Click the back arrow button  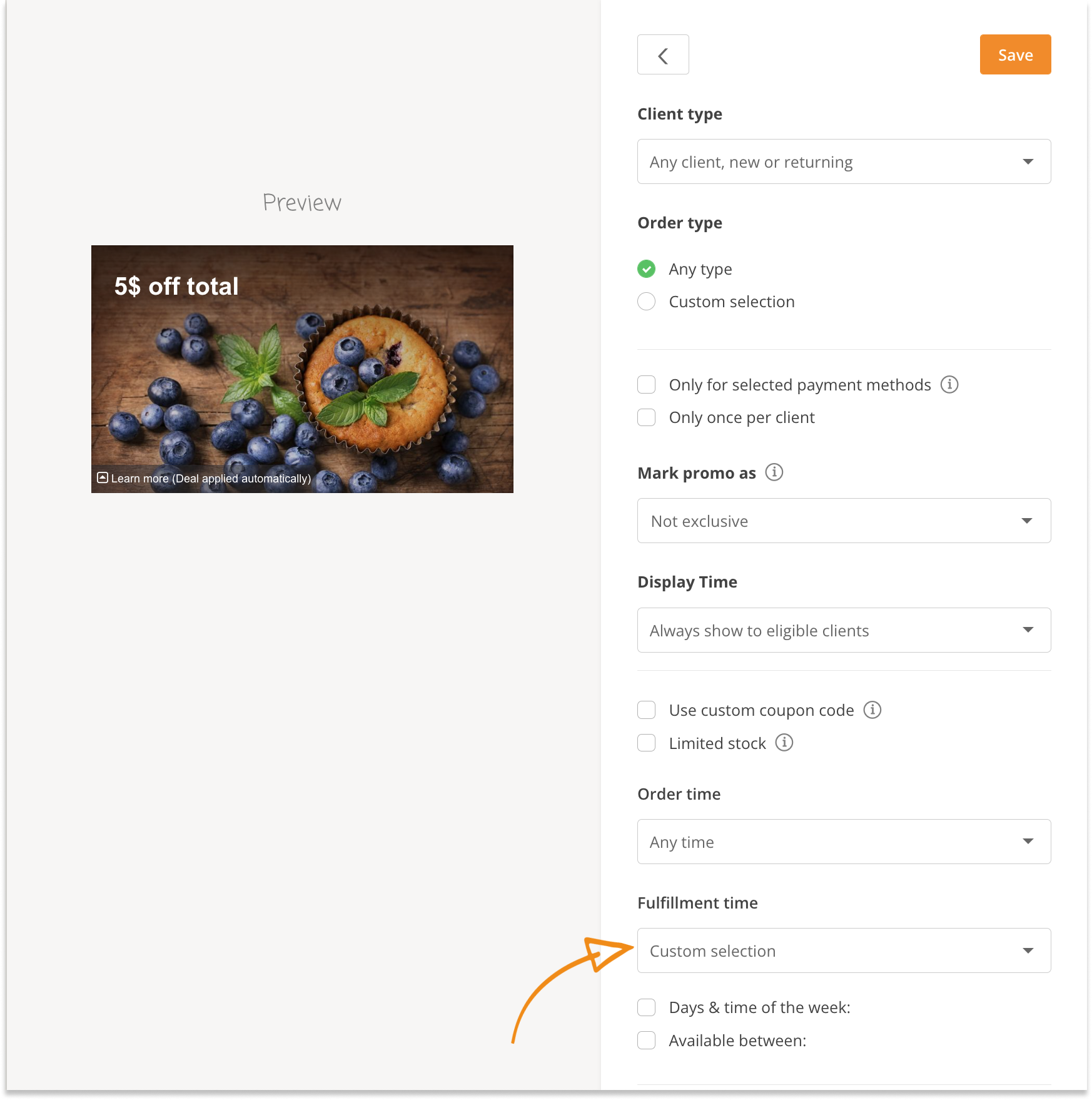pos(663,55)
